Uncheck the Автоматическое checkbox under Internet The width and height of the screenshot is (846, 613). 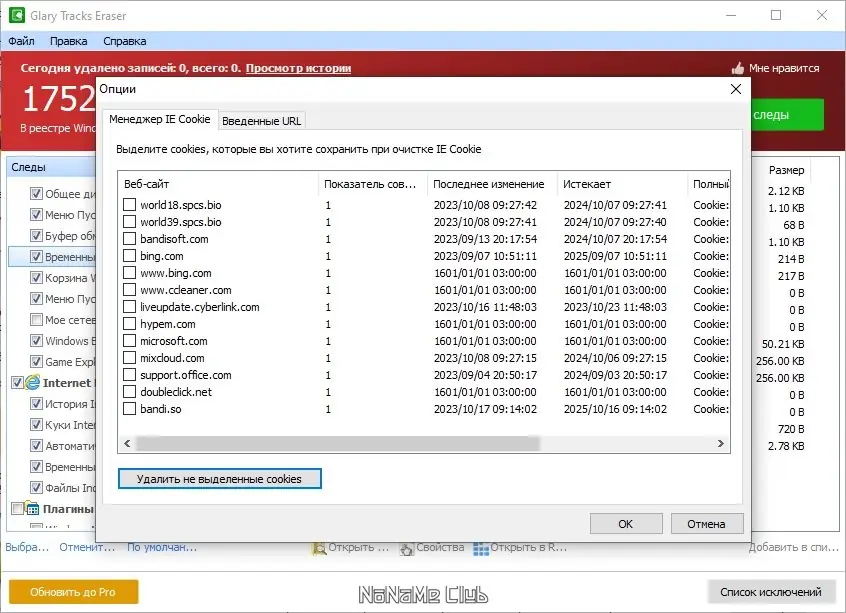tap(36, 446)
